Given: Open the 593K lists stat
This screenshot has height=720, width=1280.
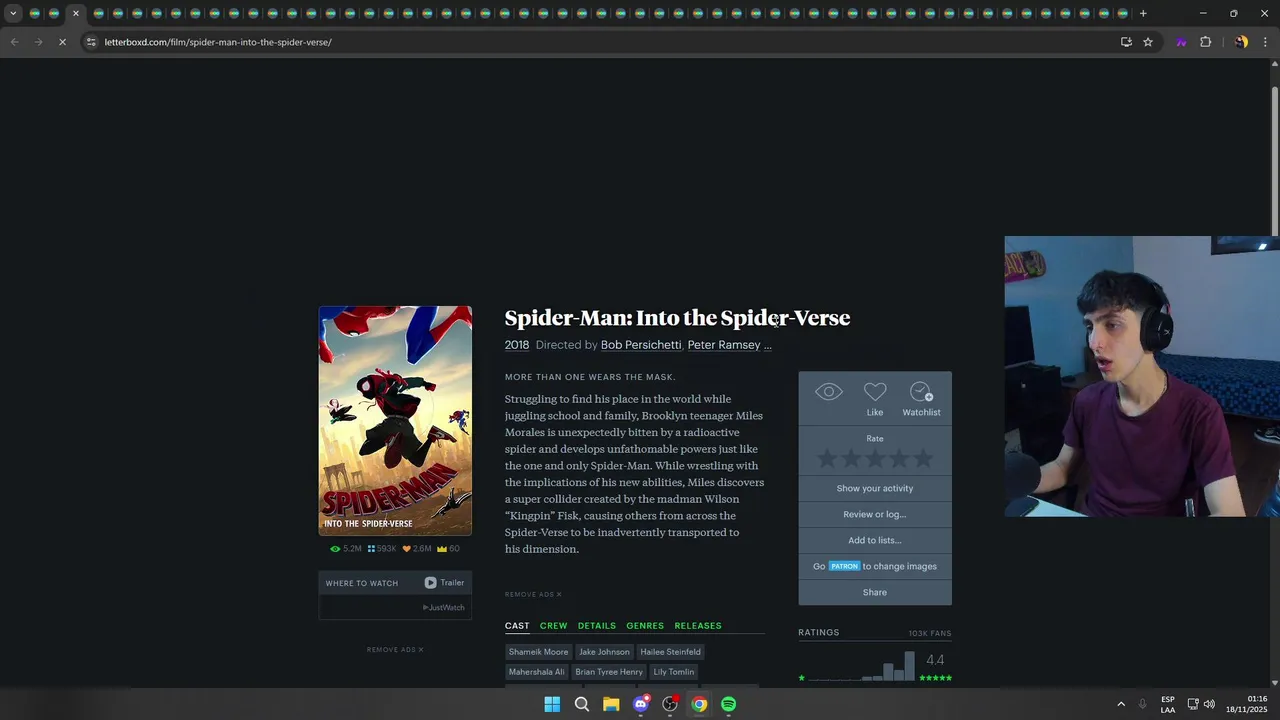Looking at the screenshot, I should (382, 549).
